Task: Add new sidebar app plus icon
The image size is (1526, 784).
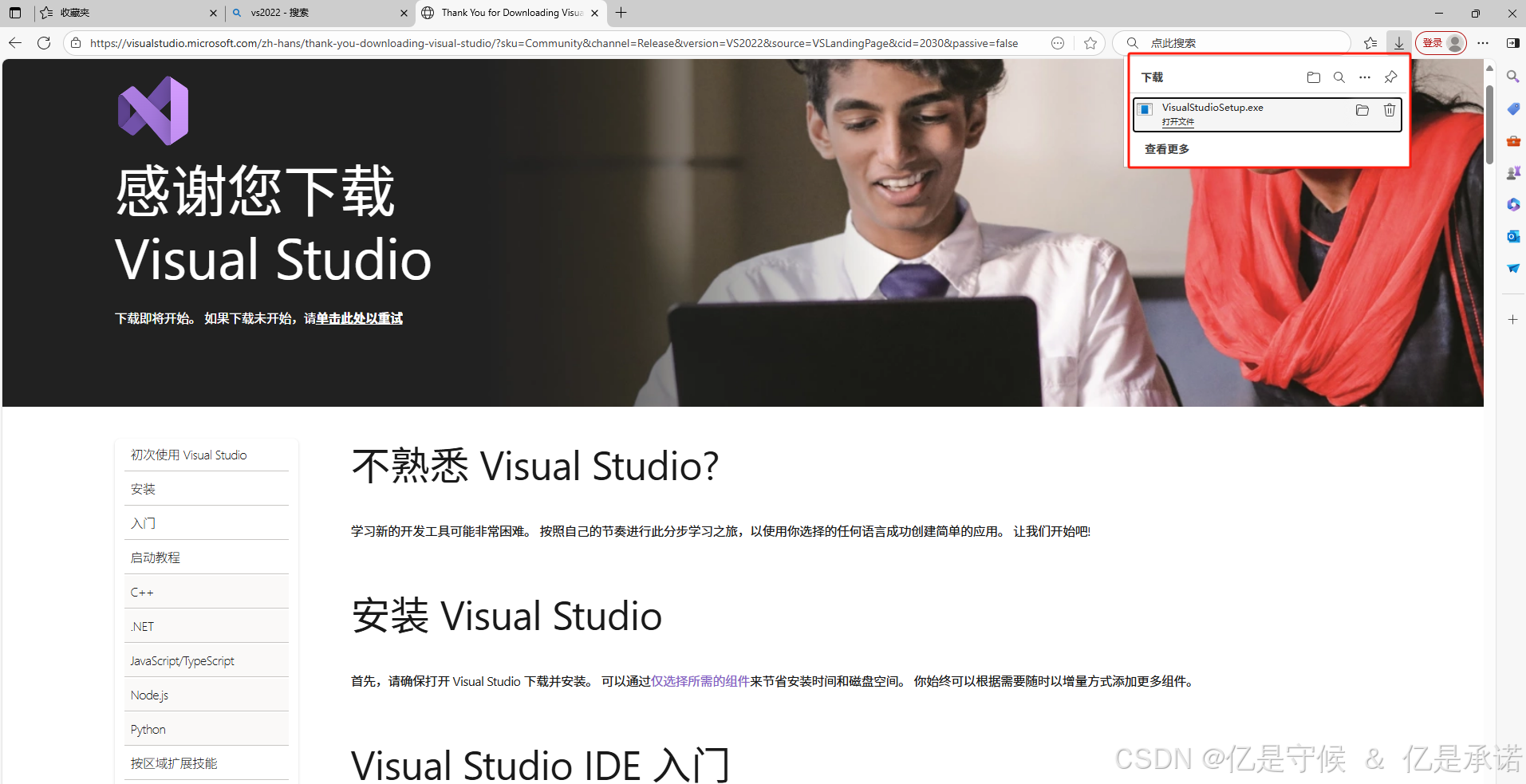Action: [x=1513, y=319]
